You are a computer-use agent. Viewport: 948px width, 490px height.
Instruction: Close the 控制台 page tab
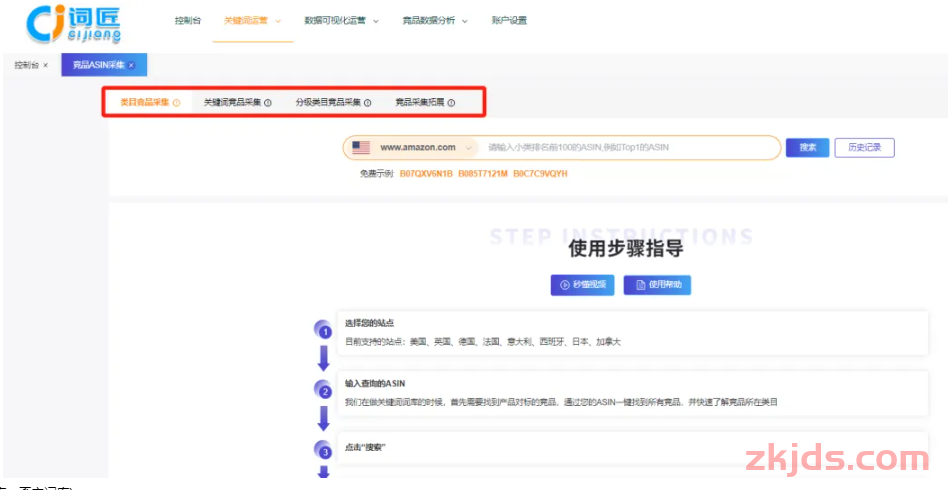pos(46,65)
